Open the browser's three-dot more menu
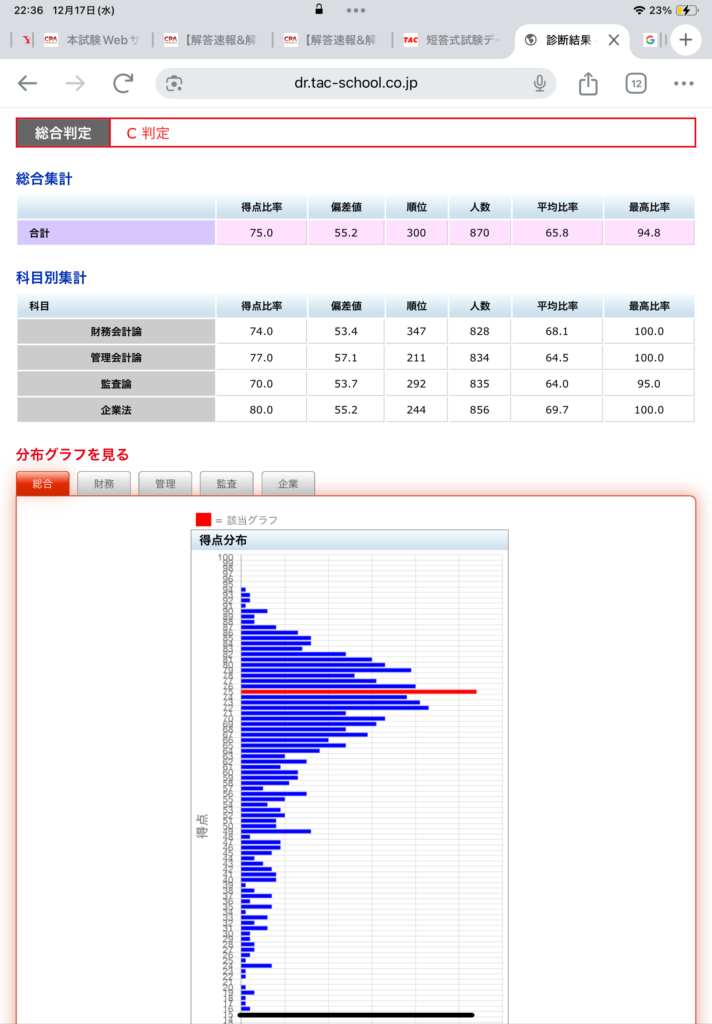This screenshot has width=712, height=1024. (684, 84)
